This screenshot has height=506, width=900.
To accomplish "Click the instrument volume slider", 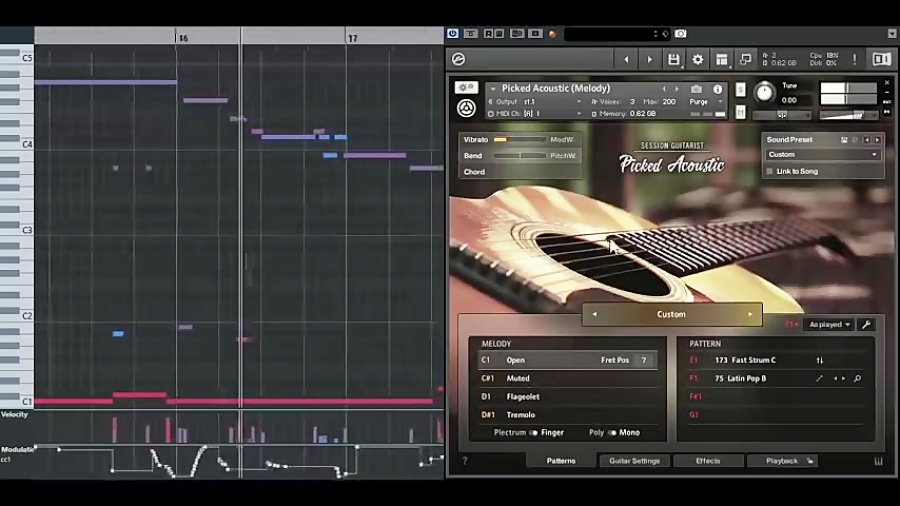I will click(847, 115).
